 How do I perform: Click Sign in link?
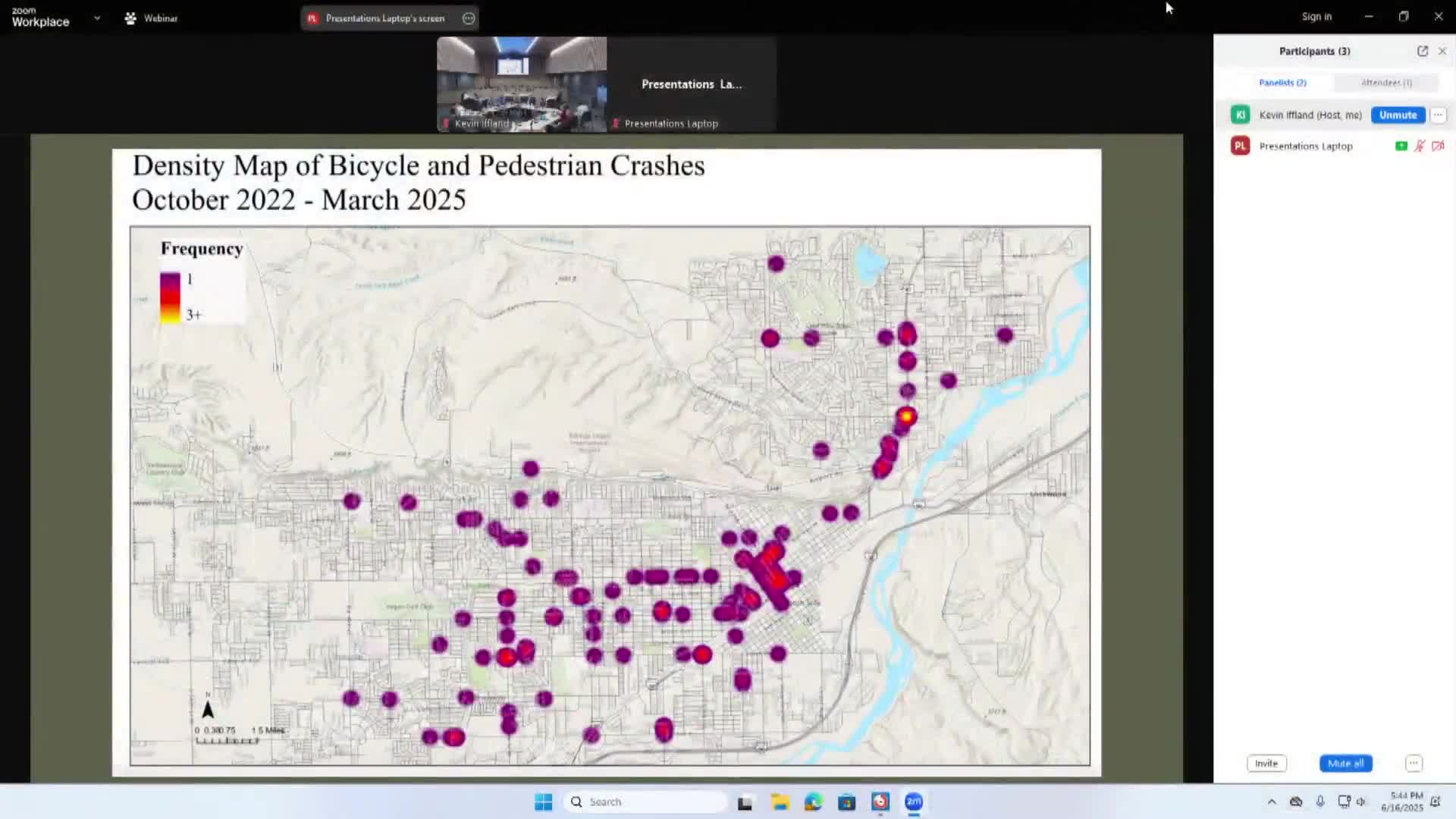click(1316, 17)
